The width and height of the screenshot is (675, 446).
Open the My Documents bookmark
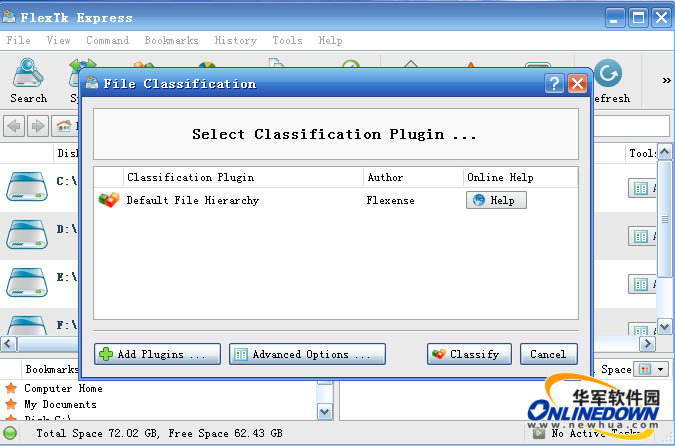coord(60,404)
